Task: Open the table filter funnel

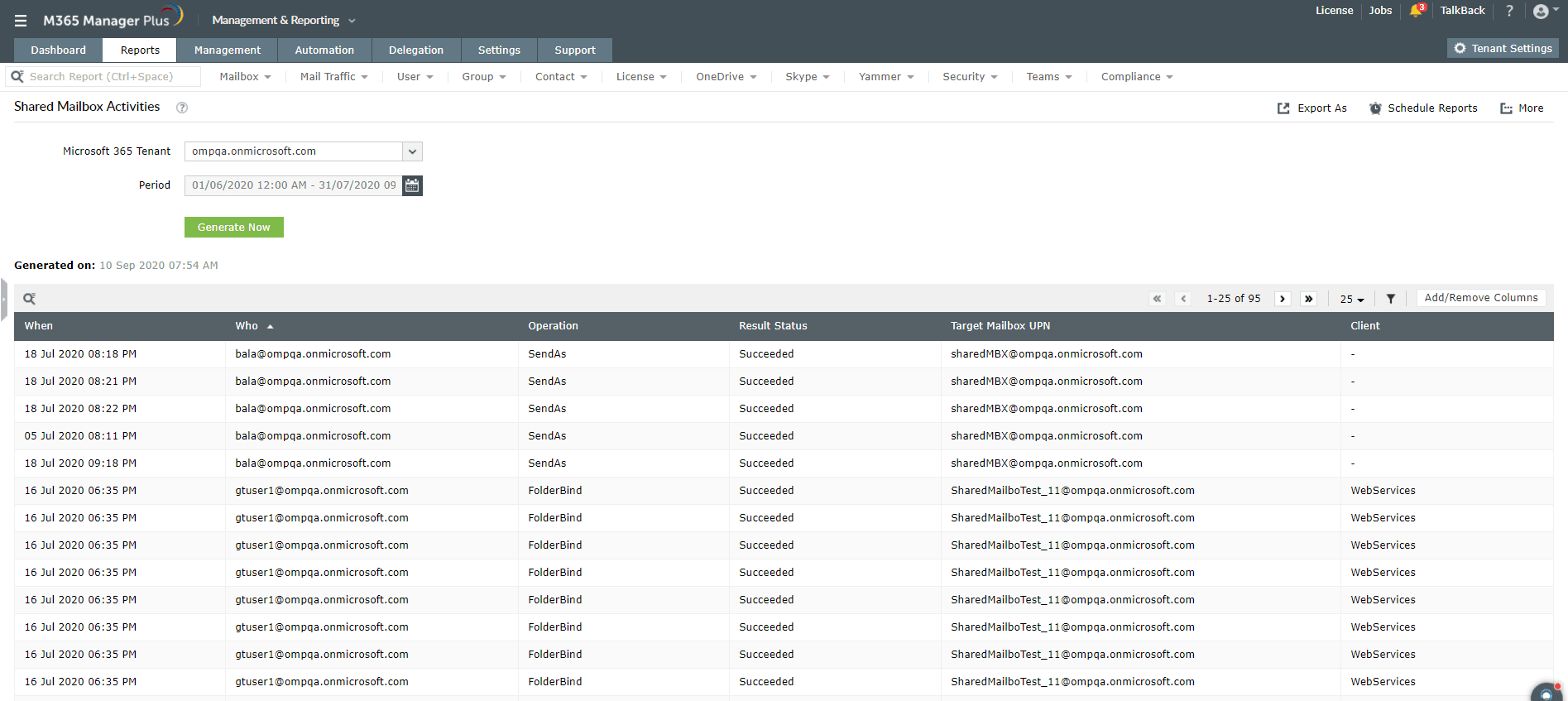Action: [x=1391, y=299]
